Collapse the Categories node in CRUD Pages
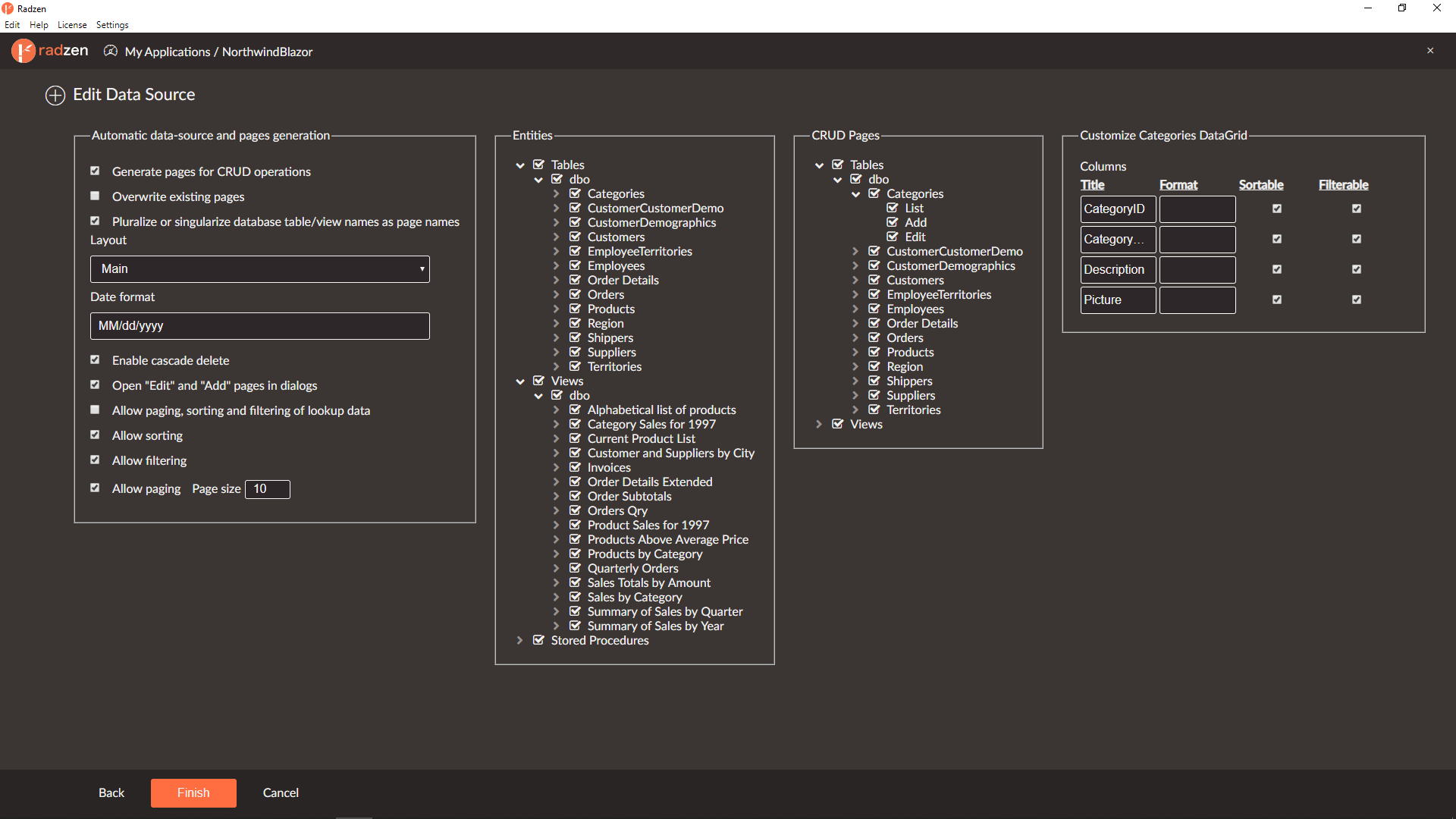Image resolution: width=1456 pixels, height=819 pixels. (x=856, y=194)
